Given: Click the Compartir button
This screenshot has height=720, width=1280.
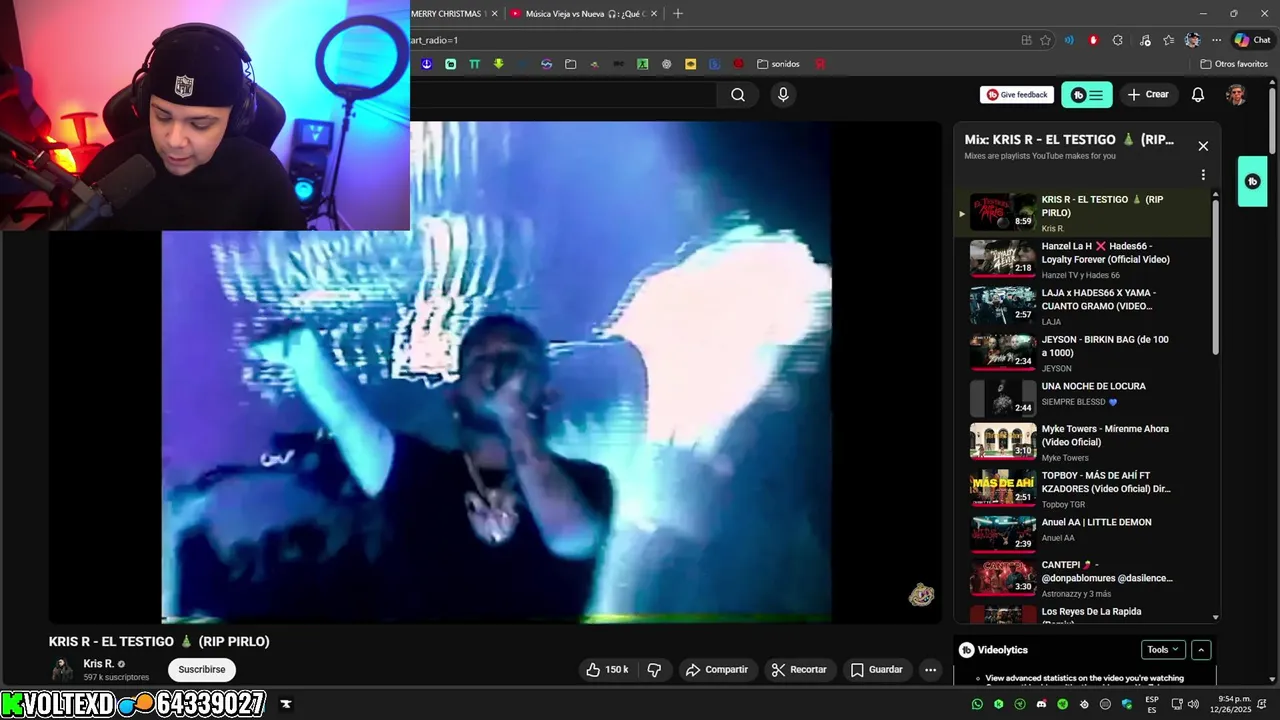Looking at the screenshot, I should click(x=716, y=670).
